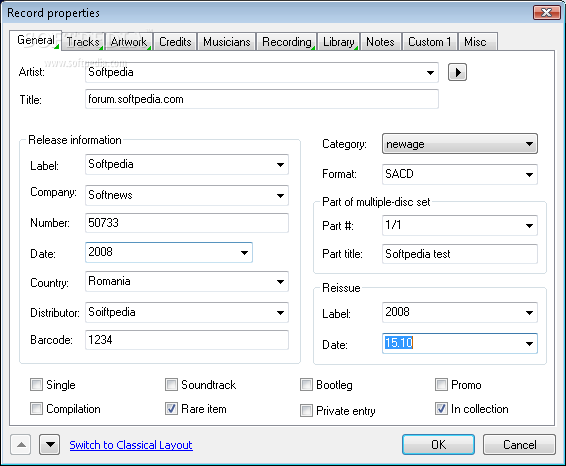The image size is (566, 466).
Task: Open the Artwork tab
Action: 129,42
